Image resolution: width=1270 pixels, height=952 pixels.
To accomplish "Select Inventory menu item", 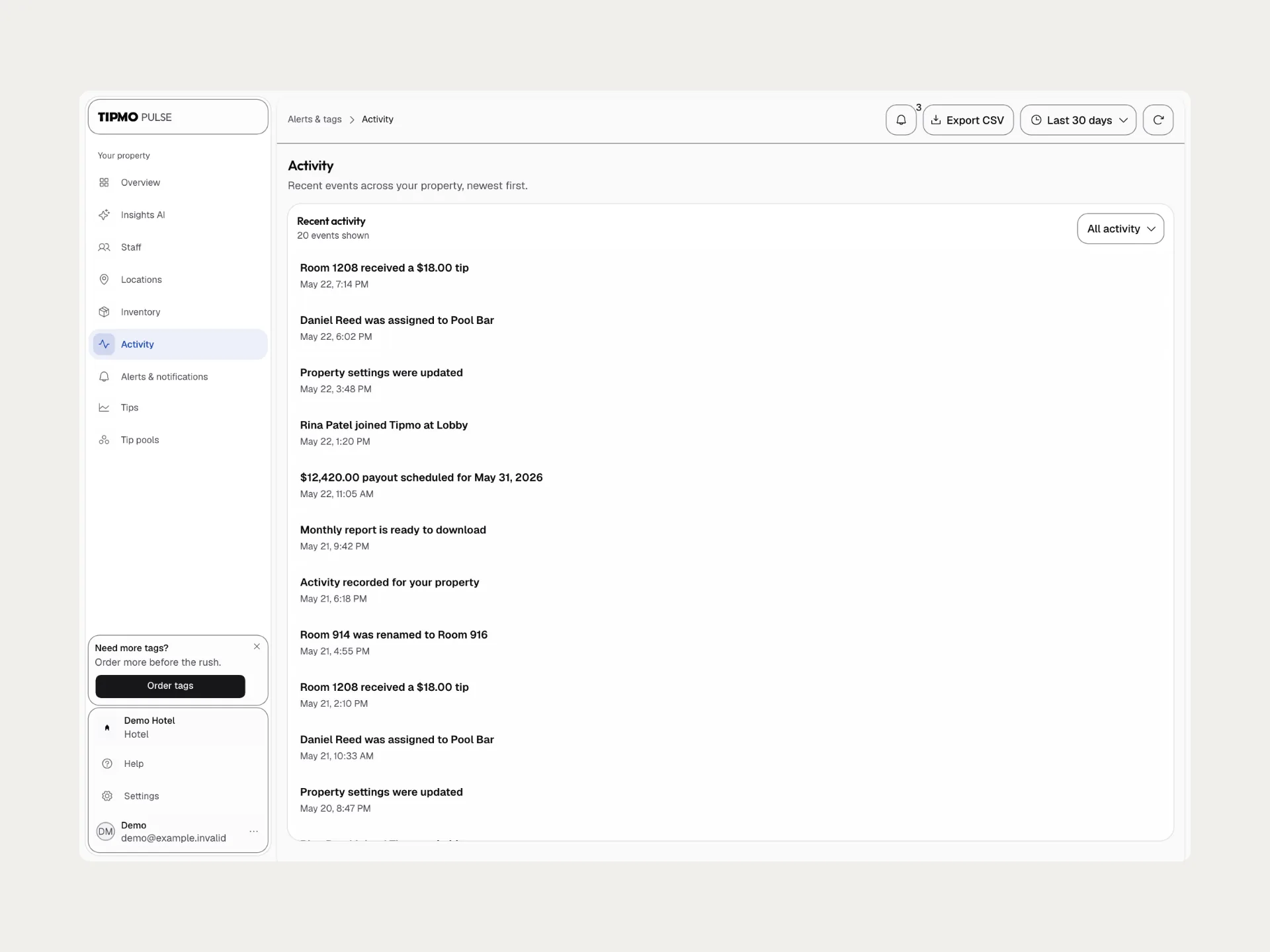I will coord(178,312).
